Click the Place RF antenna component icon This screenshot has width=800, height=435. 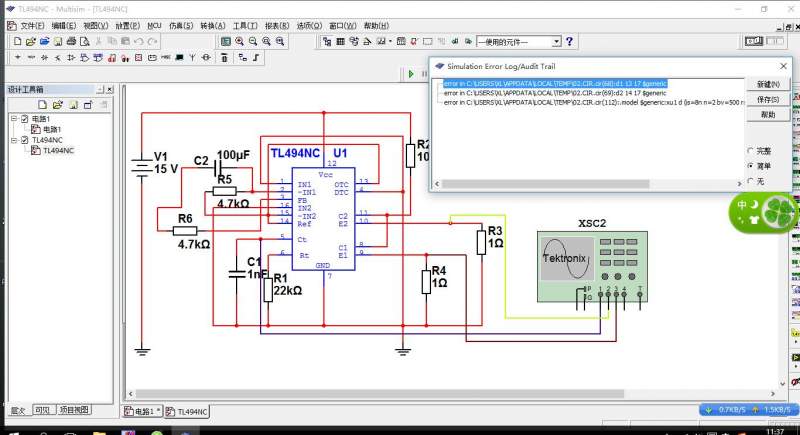pos(192,58)
